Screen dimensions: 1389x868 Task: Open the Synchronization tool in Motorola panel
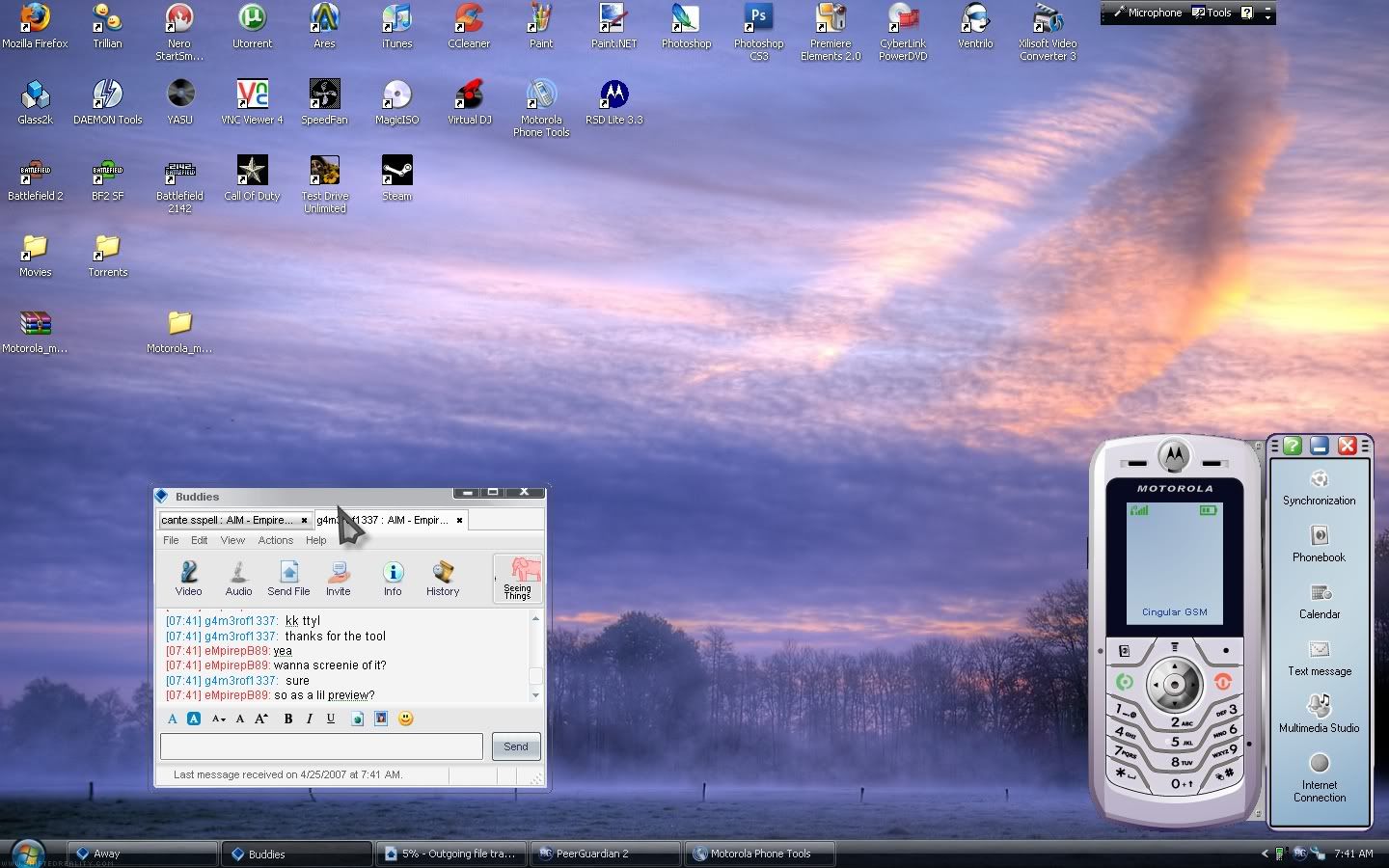1319,487
